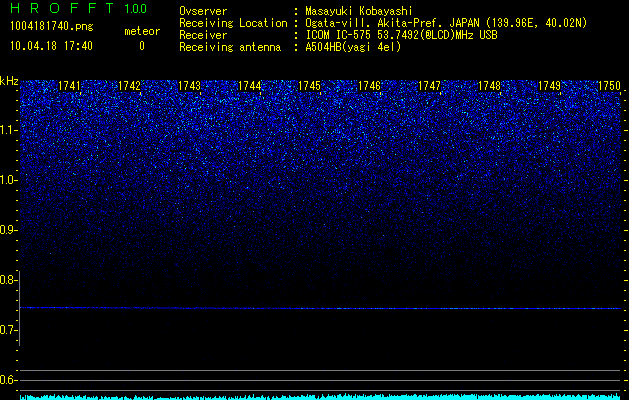Click the blue horizontal carrier signal line
Viewport: 629px width, 400px height.
coord(320,308)
